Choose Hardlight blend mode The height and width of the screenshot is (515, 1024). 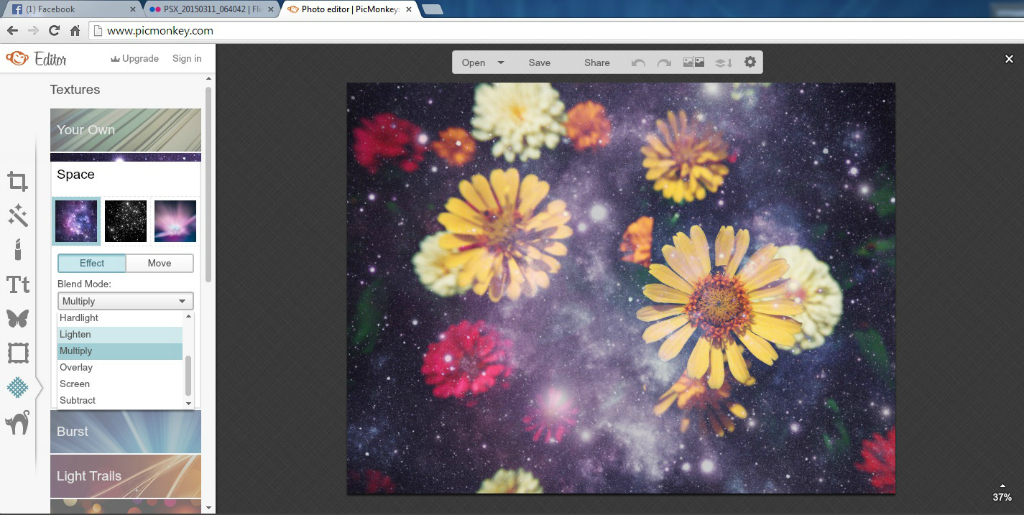pyautogui.click(x=120, y=318)
